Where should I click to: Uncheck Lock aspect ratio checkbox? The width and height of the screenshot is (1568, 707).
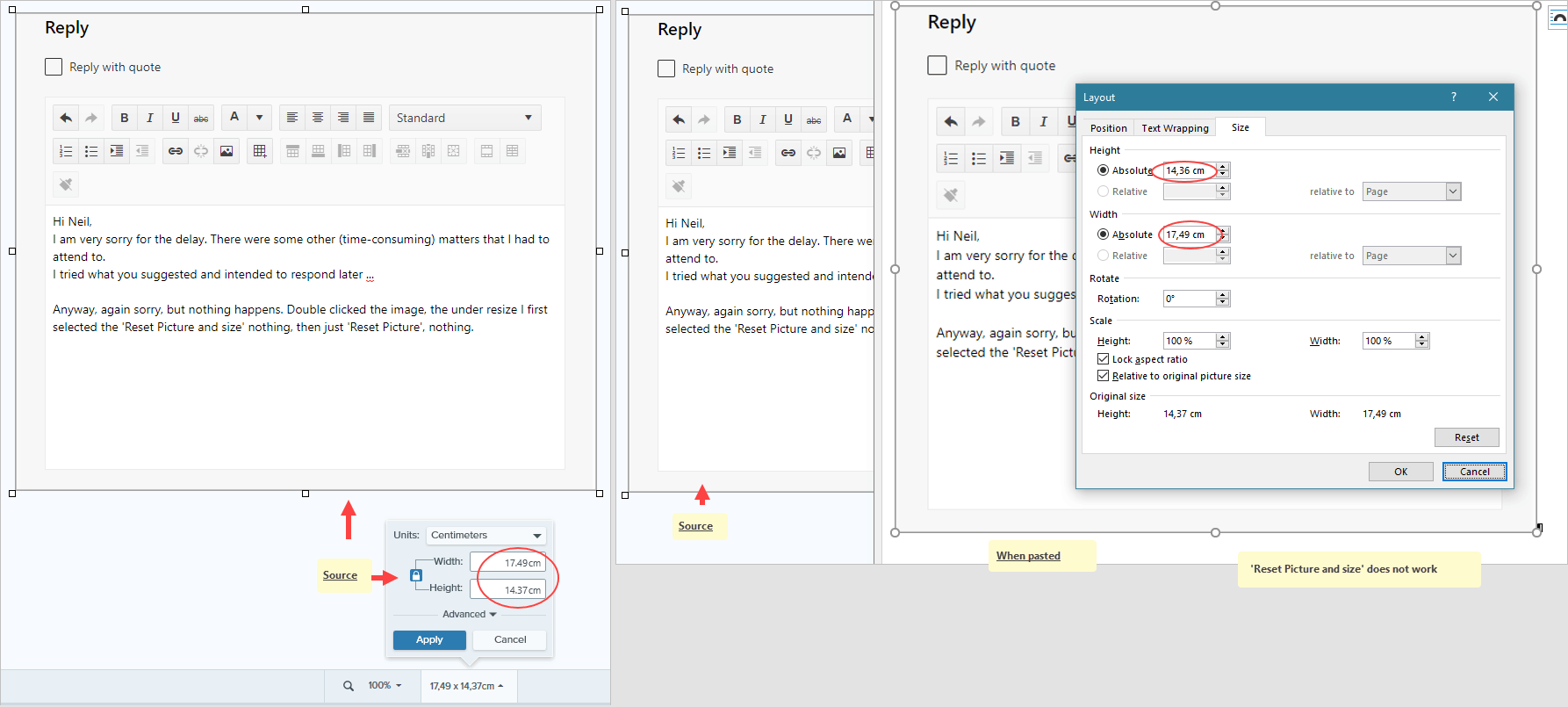point(1103,359)
